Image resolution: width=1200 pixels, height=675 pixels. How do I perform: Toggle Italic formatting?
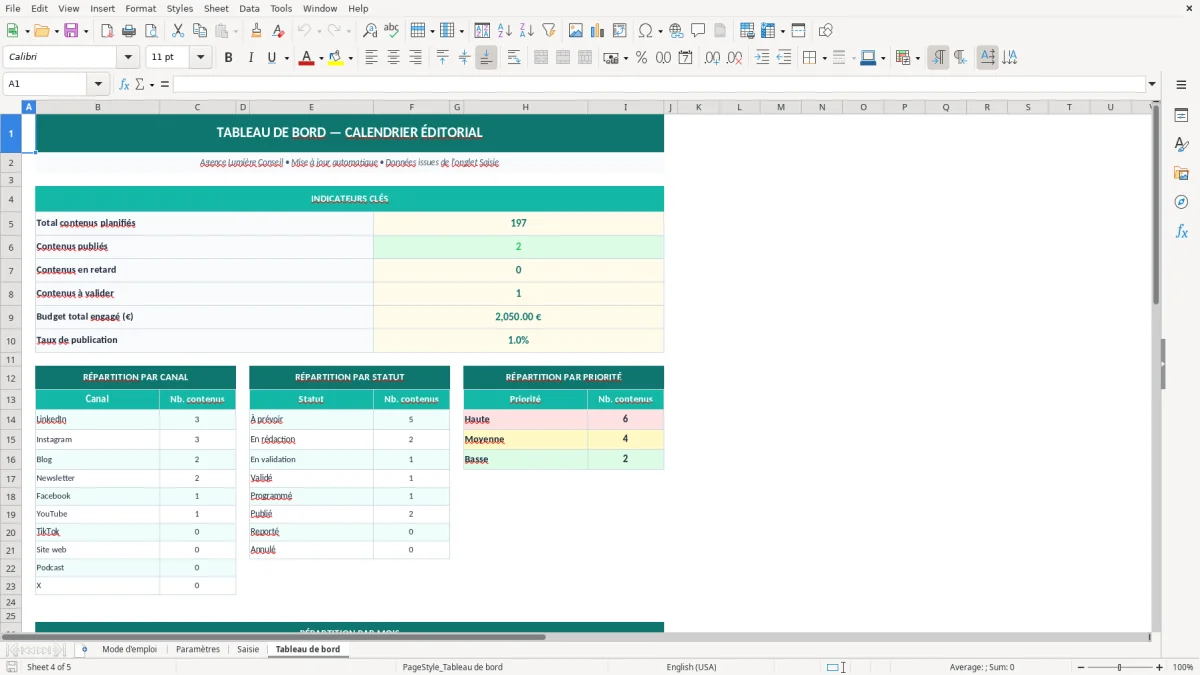[x=251, y=58]
